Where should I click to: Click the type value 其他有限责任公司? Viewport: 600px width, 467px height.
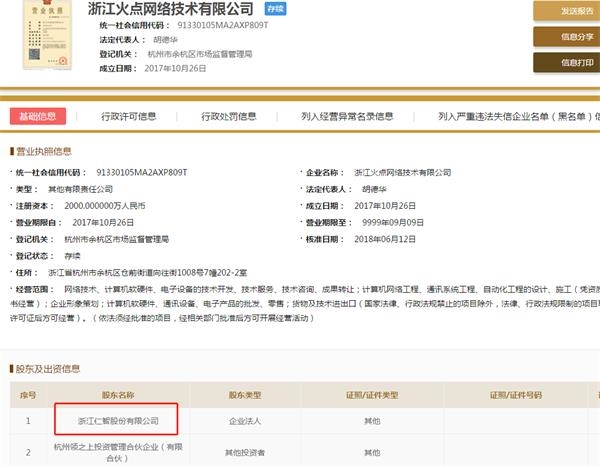[80, 189]
